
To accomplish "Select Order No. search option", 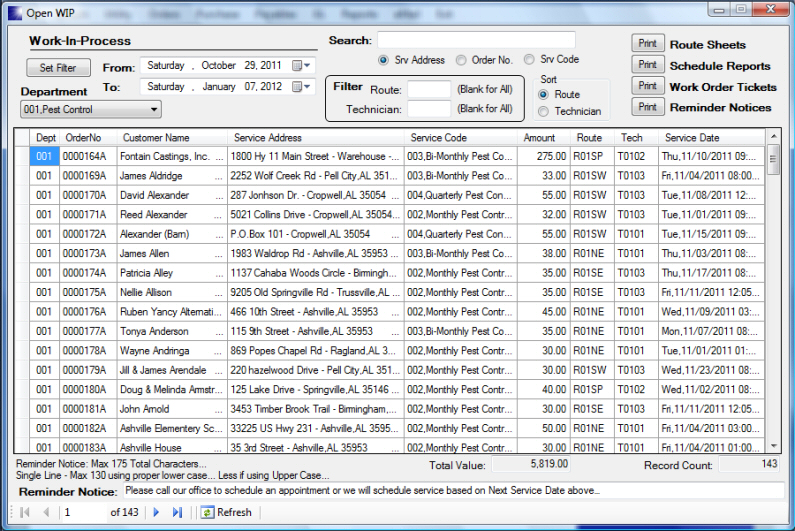I will [461, 60].
